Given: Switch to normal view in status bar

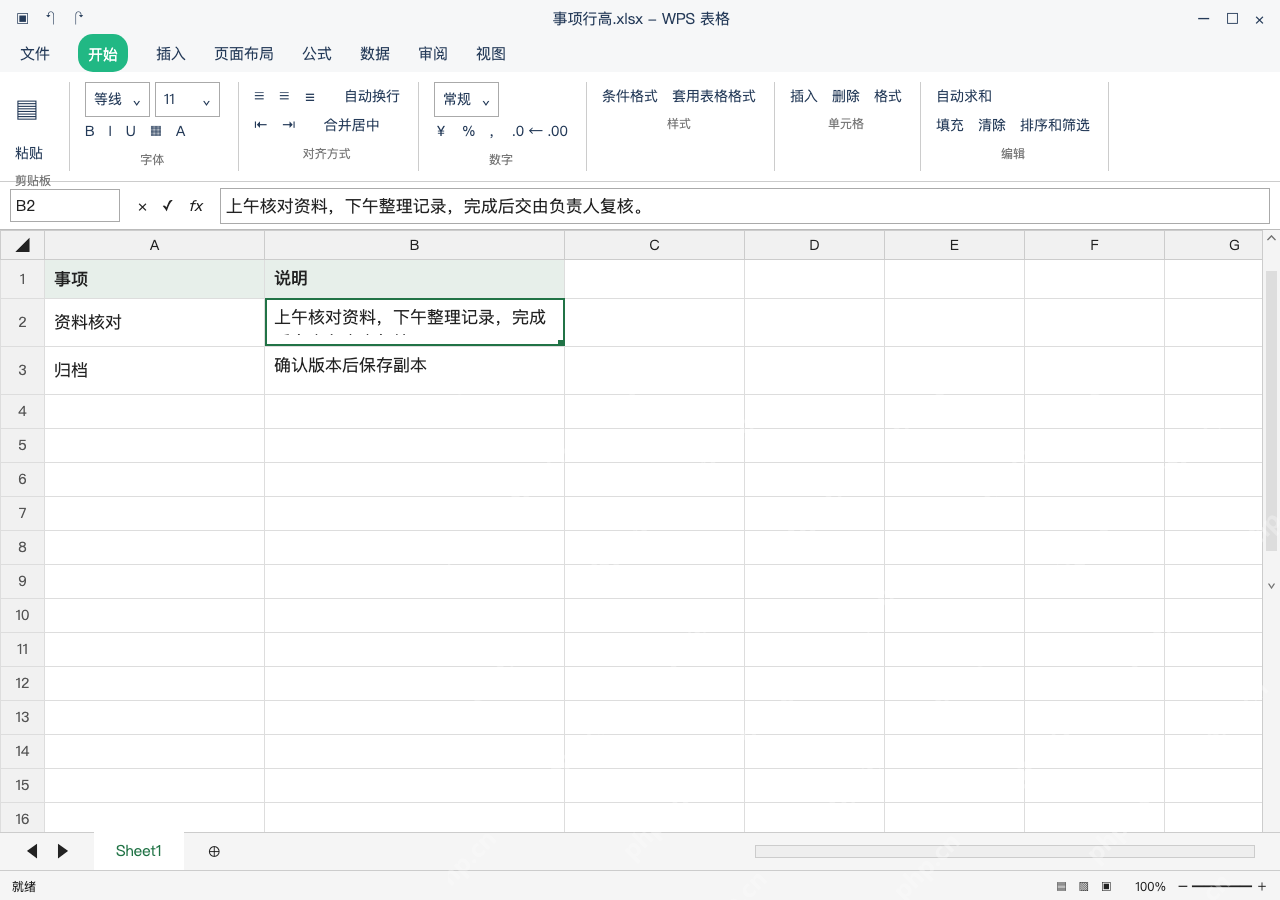Looking at the screenshot, I should click(1062, 886).
